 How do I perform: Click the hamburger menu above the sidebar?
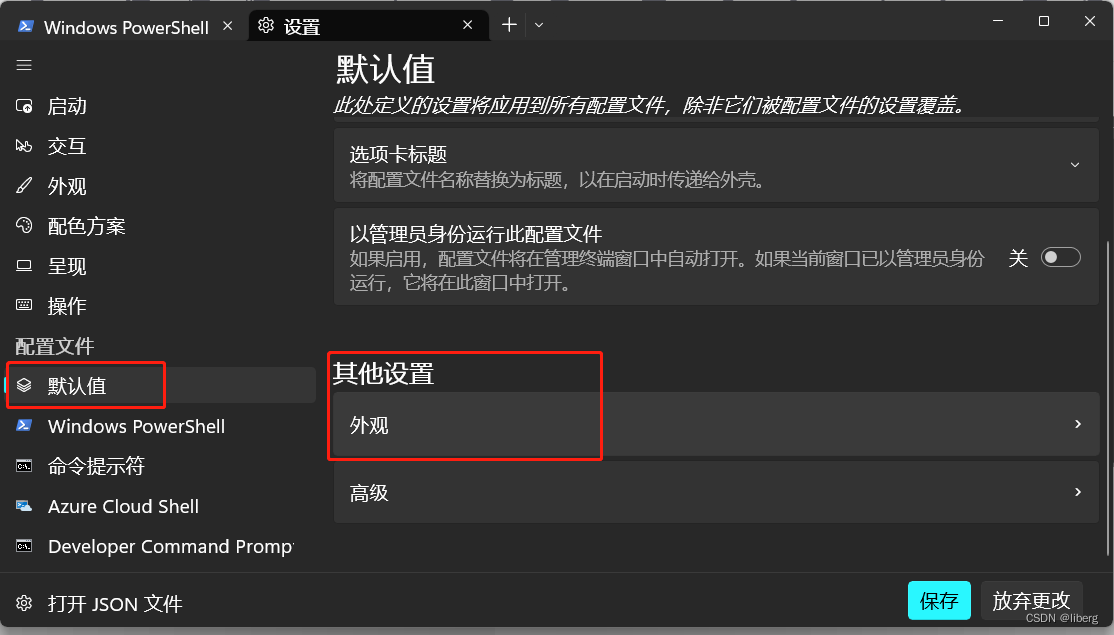pos(24,65)
